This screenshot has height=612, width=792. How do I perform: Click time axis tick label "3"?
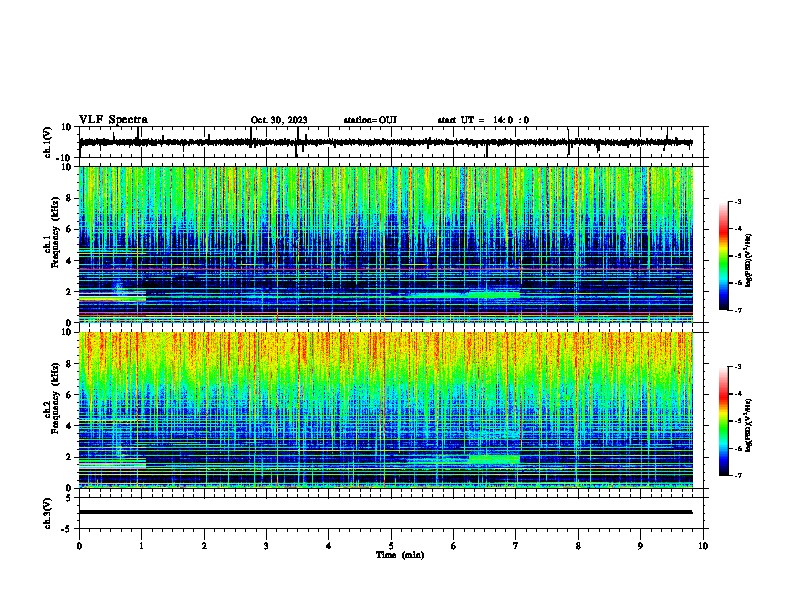266,546
